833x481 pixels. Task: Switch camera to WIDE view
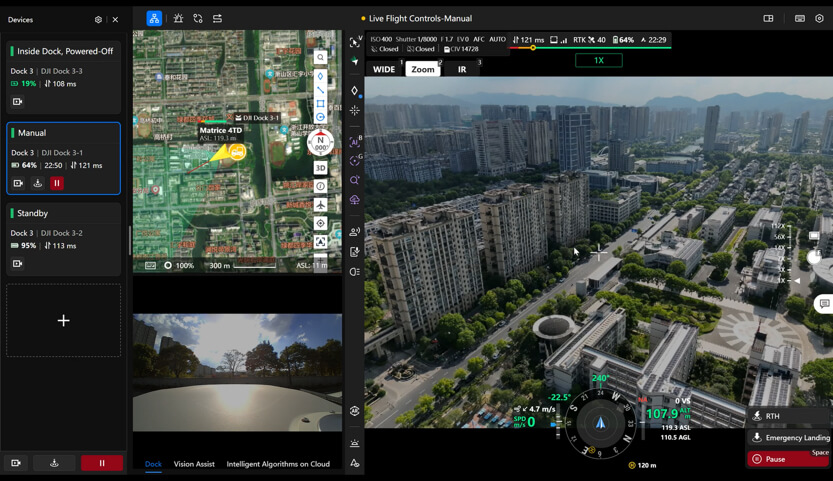384,69
